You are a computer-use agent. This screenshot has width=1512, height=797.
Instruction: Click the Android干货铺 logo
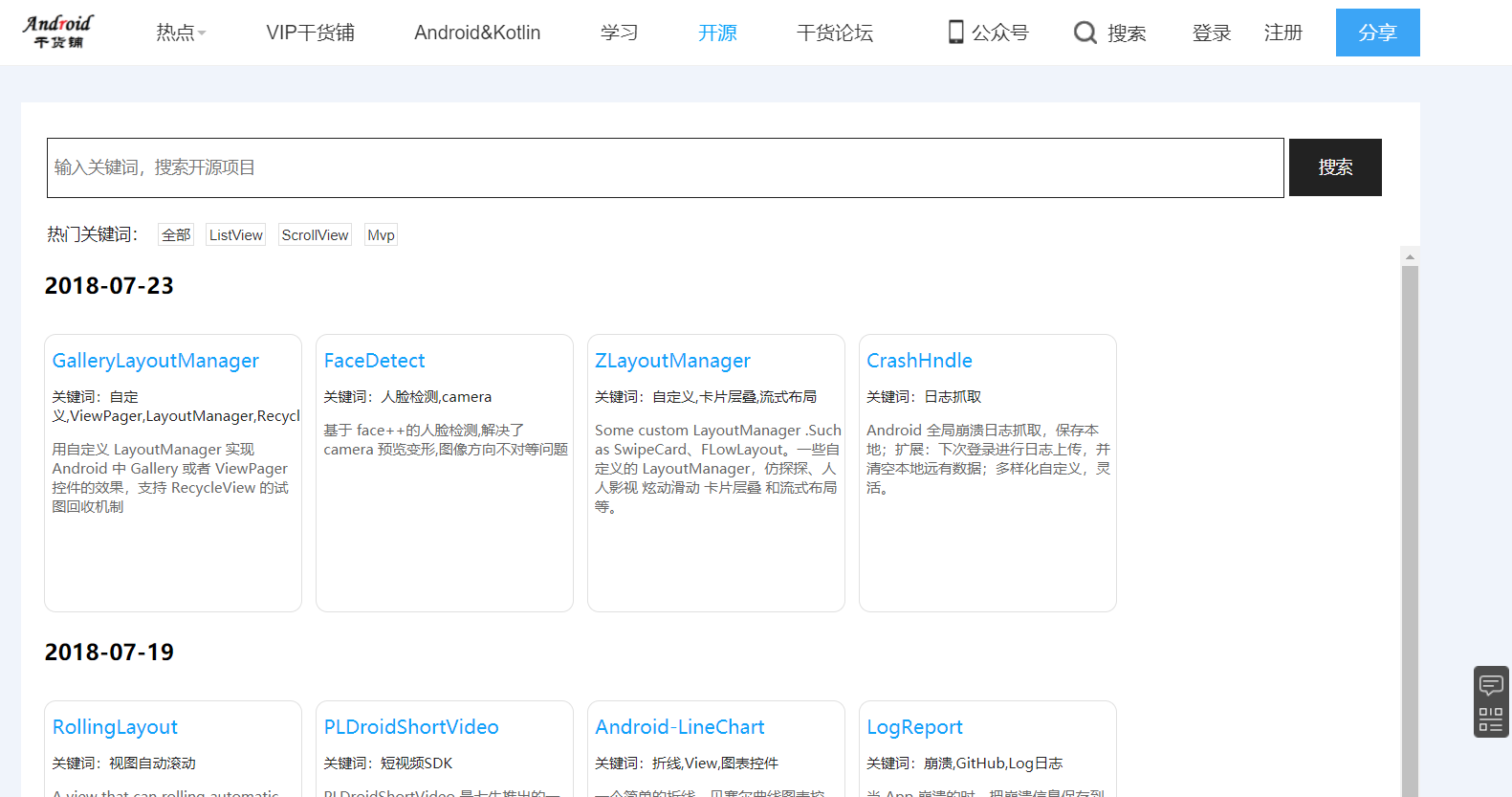58,32
